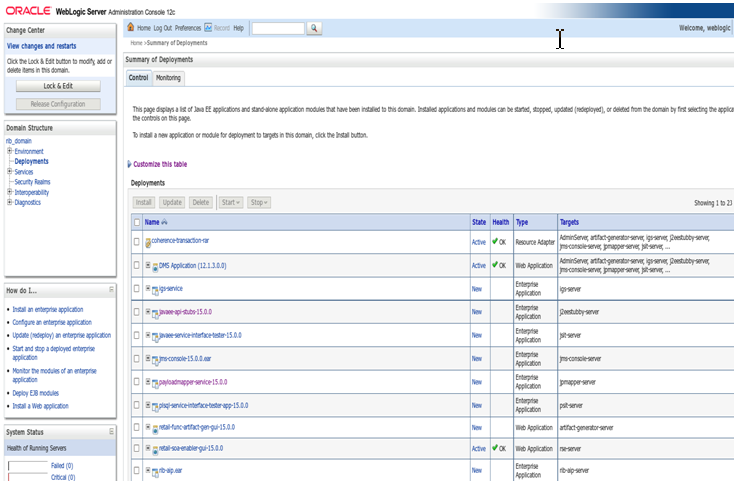Sort table by Health column header

(501, 222)
